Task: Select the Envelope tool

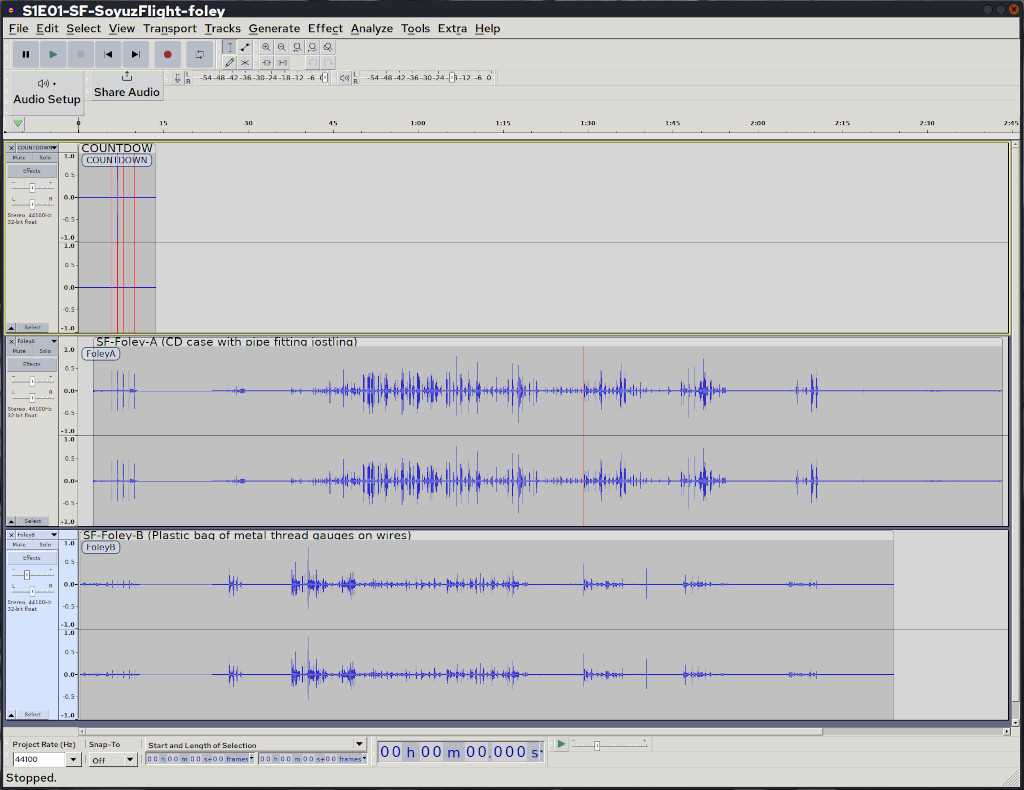Action: pos(245,47)
